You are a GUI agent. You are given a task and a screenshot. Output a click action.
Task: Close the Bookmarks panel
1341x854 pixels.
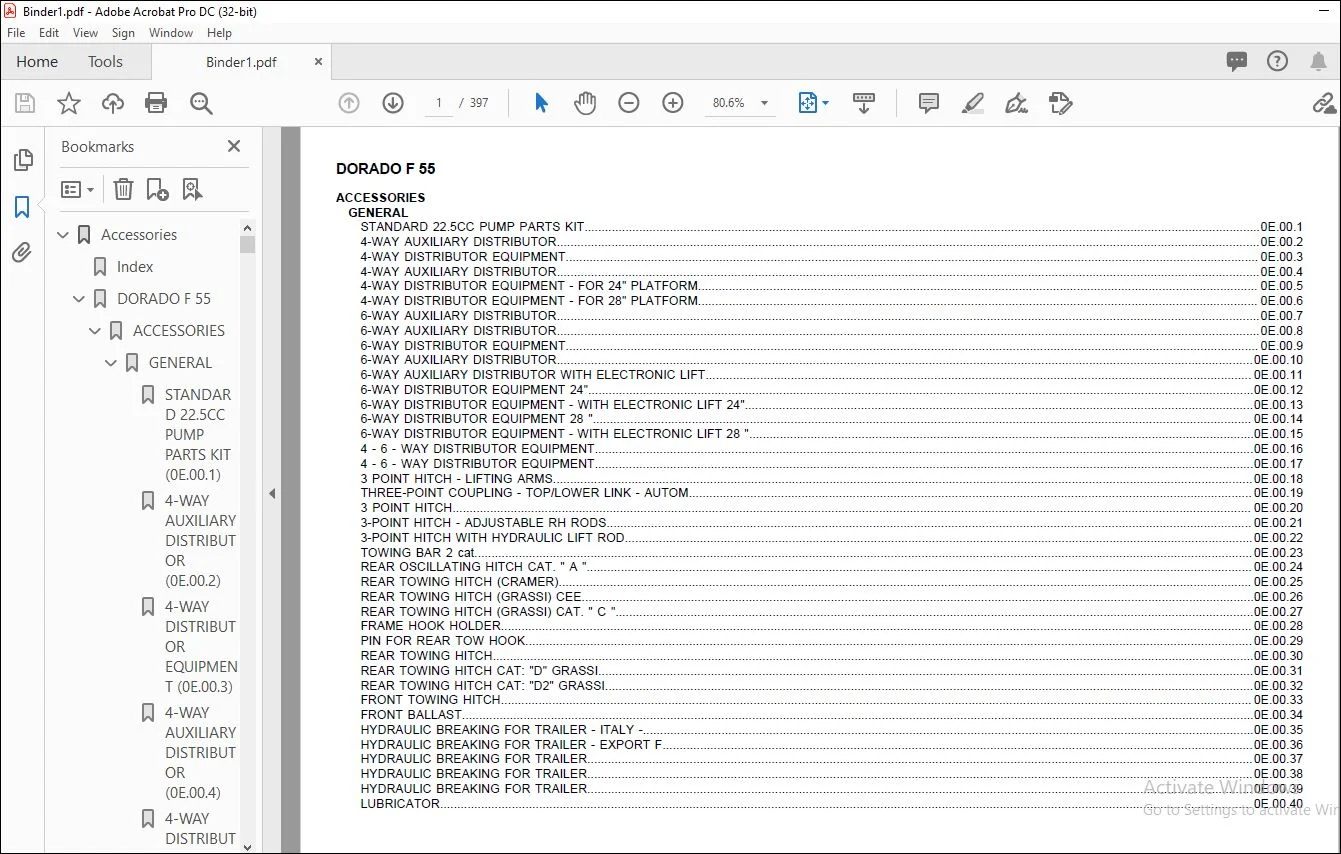point(234,146)
